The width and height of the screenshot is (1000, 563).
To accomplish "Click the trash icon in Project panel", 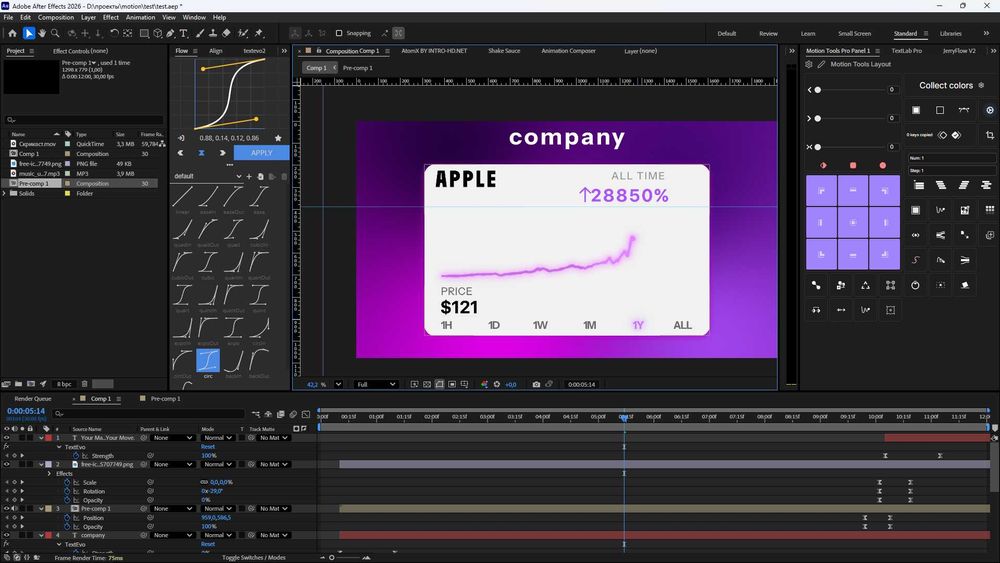I will coord(84,384).
